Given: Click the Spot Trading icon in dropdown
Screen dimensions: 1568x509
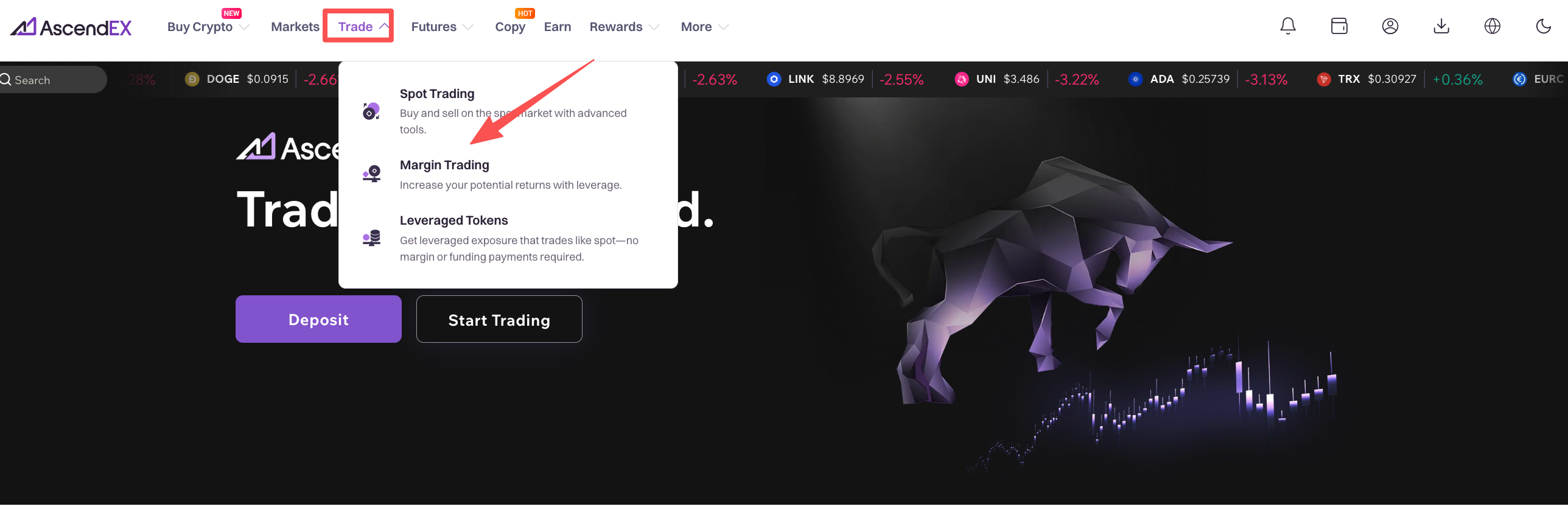Looking at the screenshot, I should pos(371,111).
